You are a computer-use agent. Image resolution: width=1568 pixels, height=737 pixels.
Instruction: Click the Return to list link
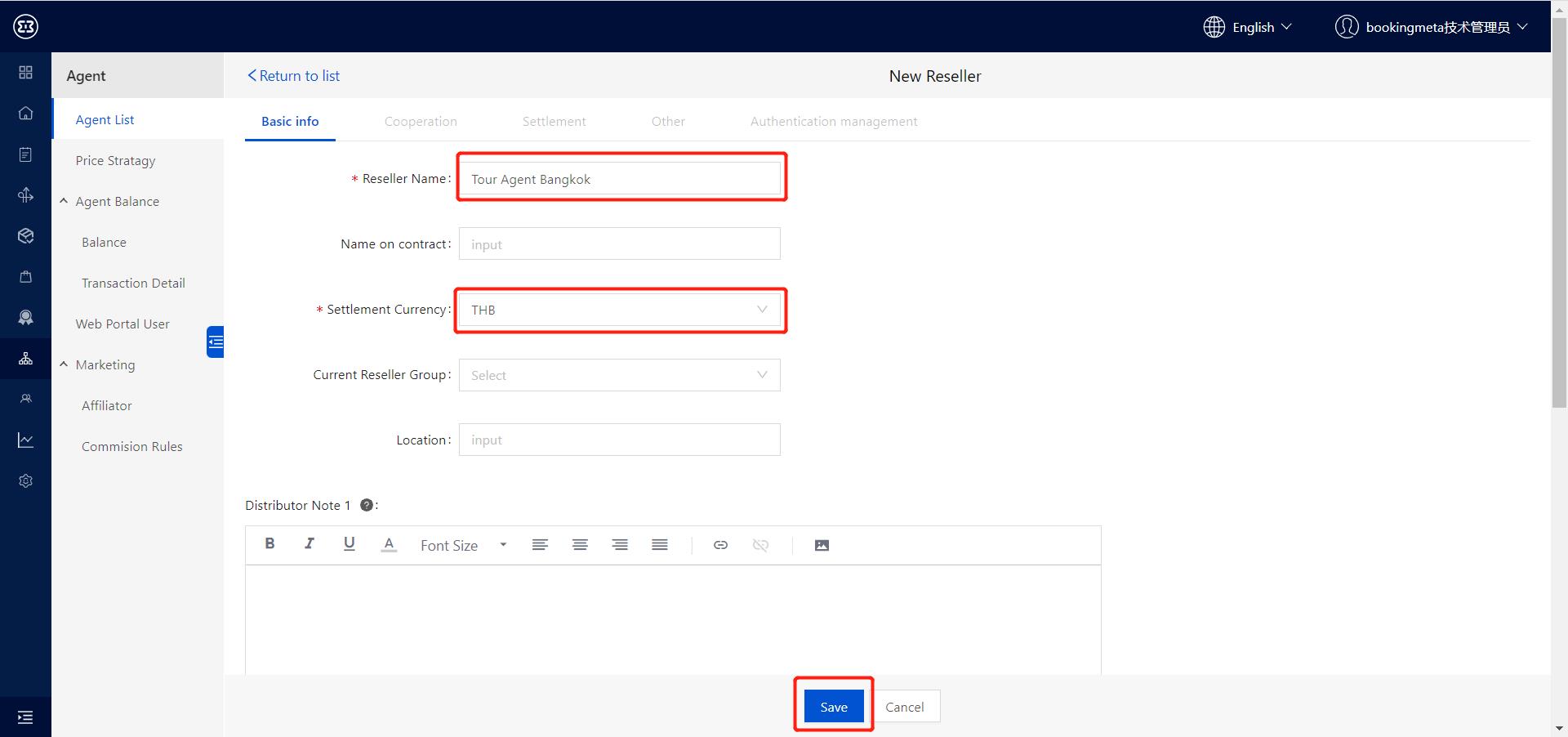coord(294,75)
